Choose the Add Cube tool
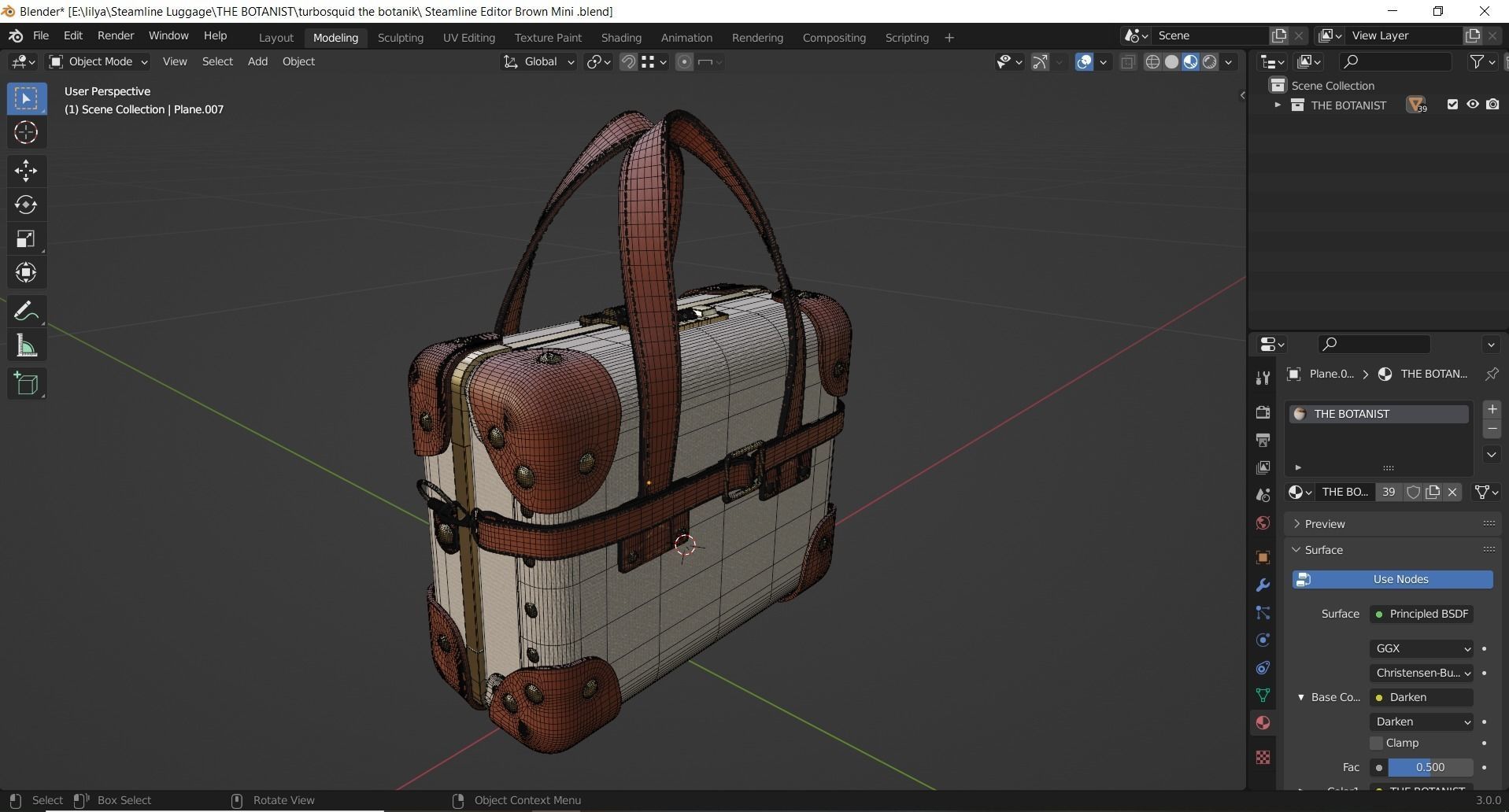Viewport: 1509px width, 812px height. [x=26, y=384]
